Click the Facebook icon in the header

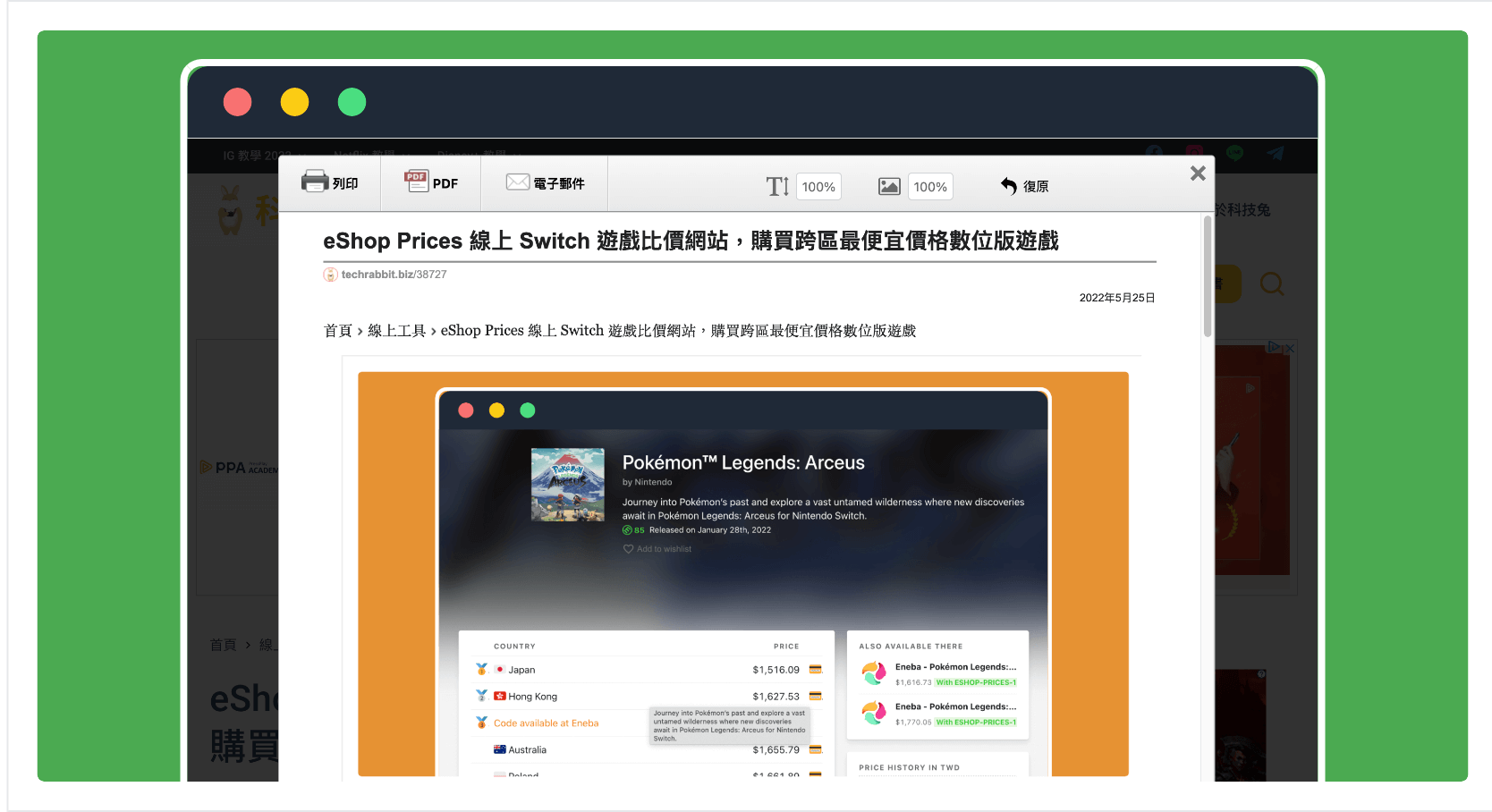click(x=1154, y=153)
